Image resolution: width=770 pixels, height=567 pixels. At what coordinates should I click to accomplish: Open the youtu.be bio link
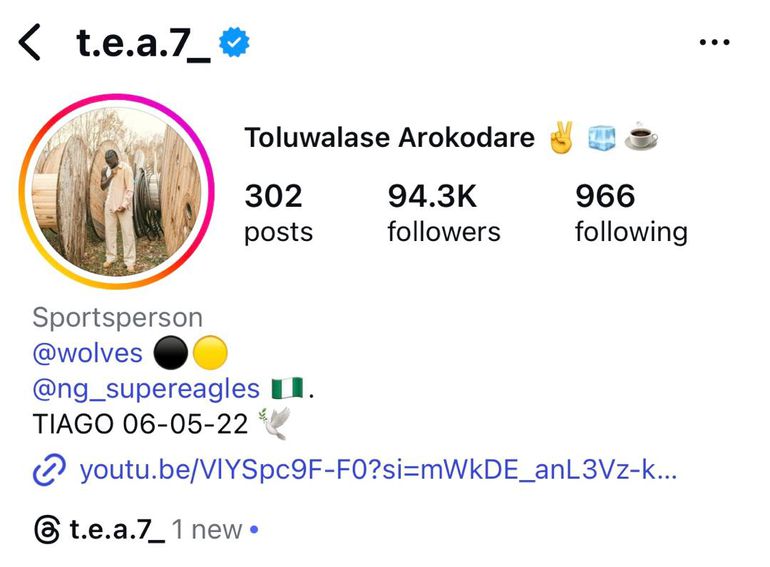[378, 470]
